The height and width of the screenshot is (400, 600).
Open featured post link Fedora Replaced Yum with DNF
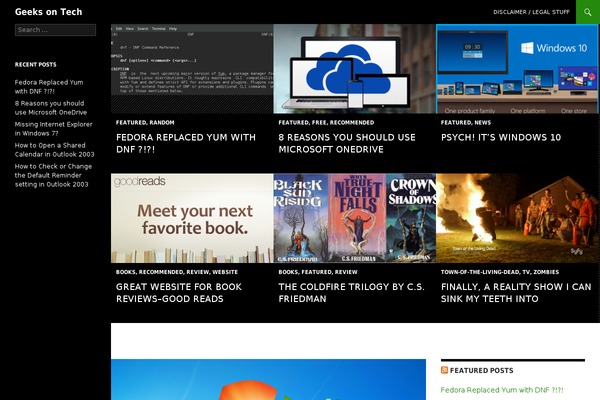pyautogui.click(x=502, y=390)
